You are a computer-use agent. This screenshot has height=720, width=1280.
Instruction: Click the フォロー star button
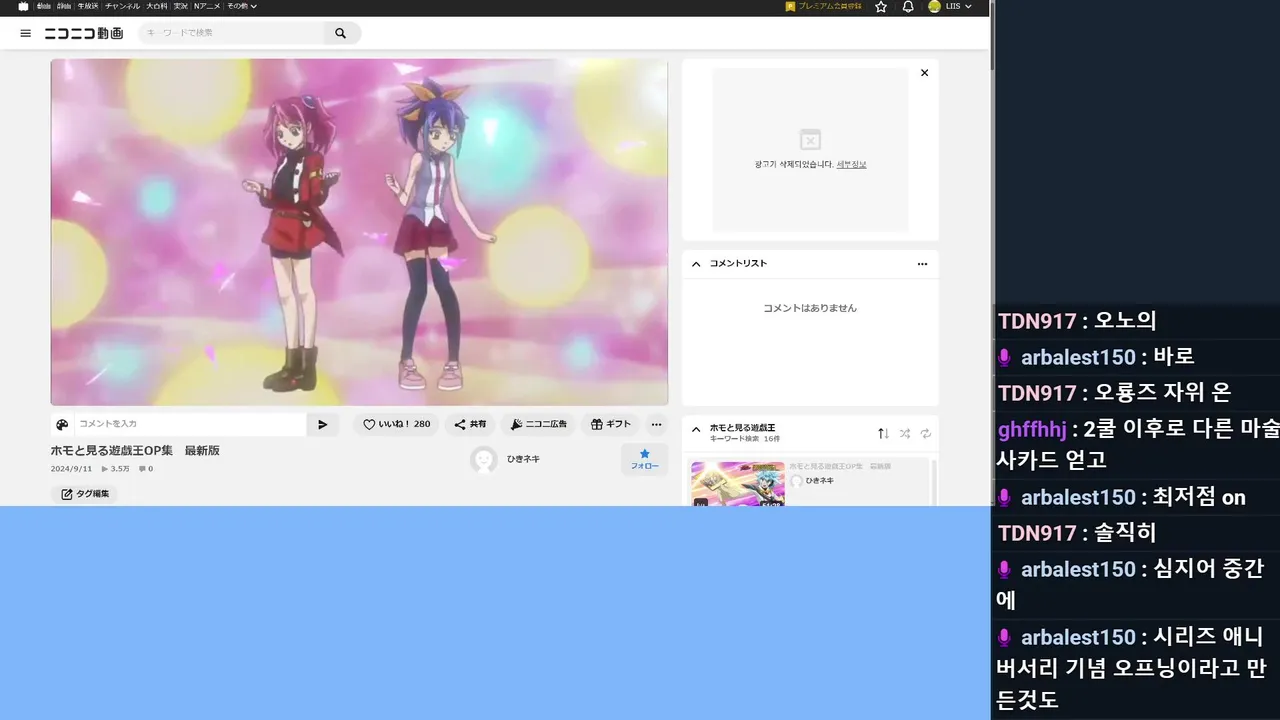click(x=644, y=459)
